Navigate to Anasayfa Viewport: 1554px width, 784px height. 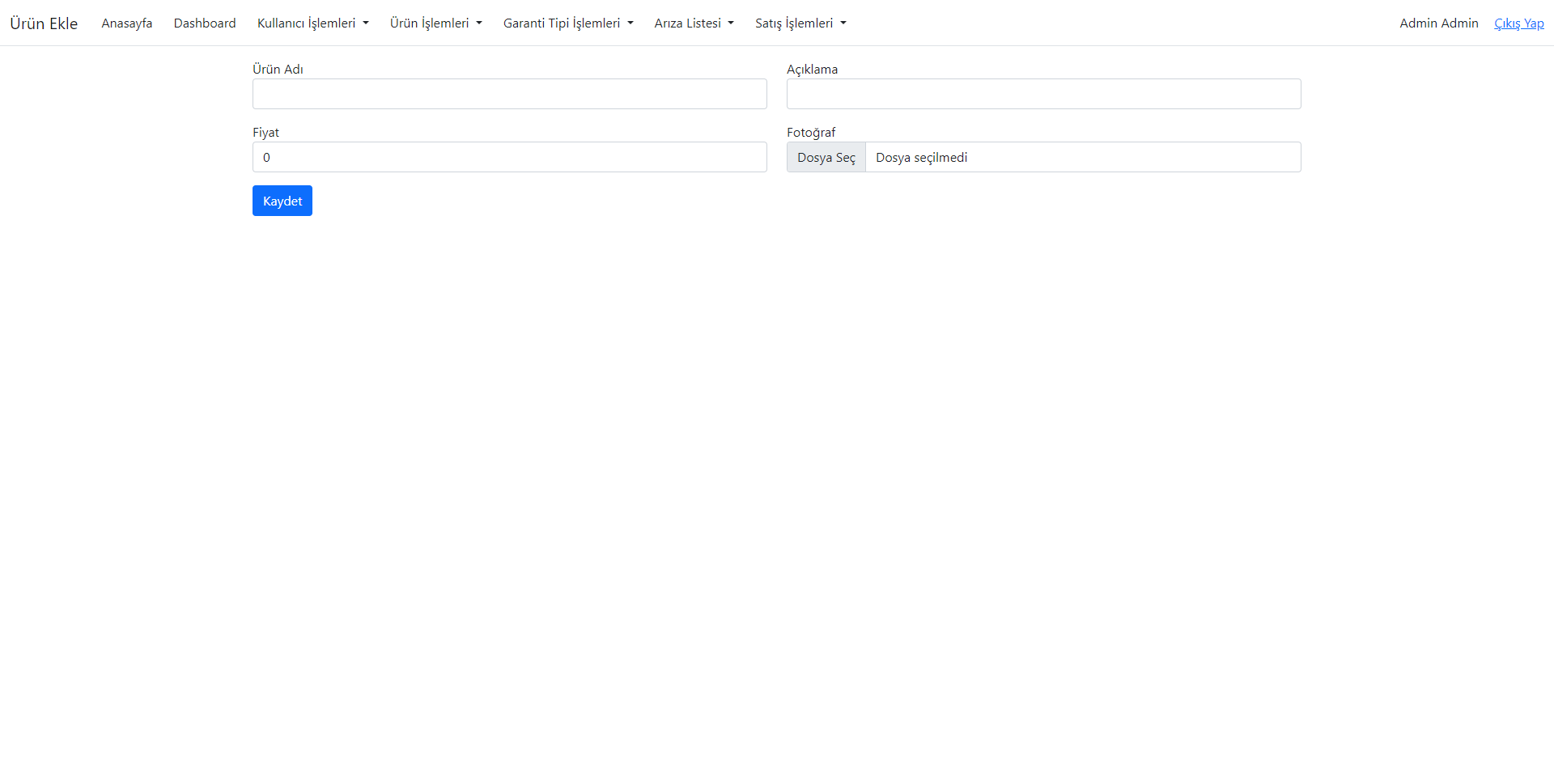tap(126, 23)
